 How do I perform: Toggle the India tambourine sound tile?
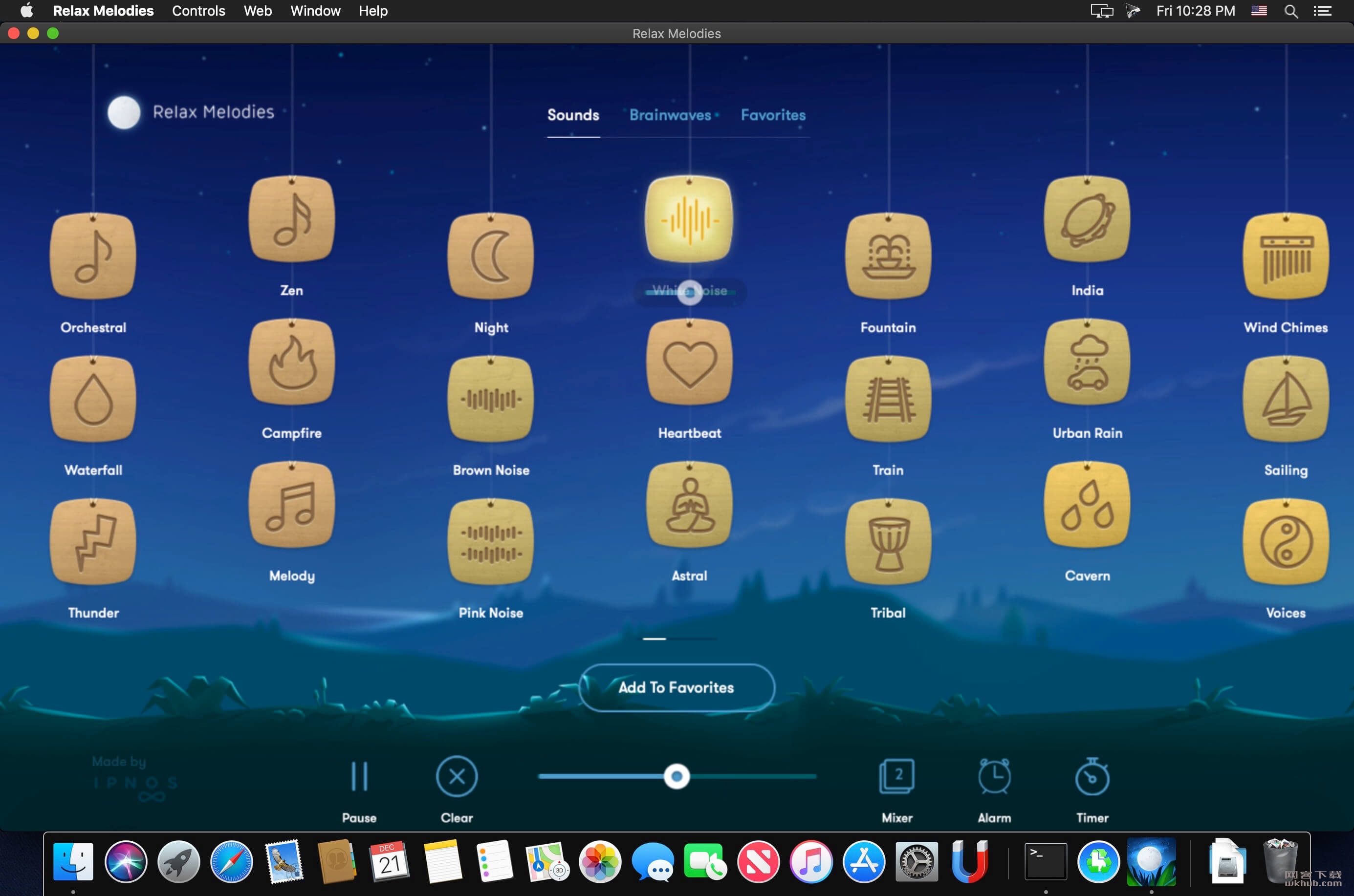[1087, 219]
